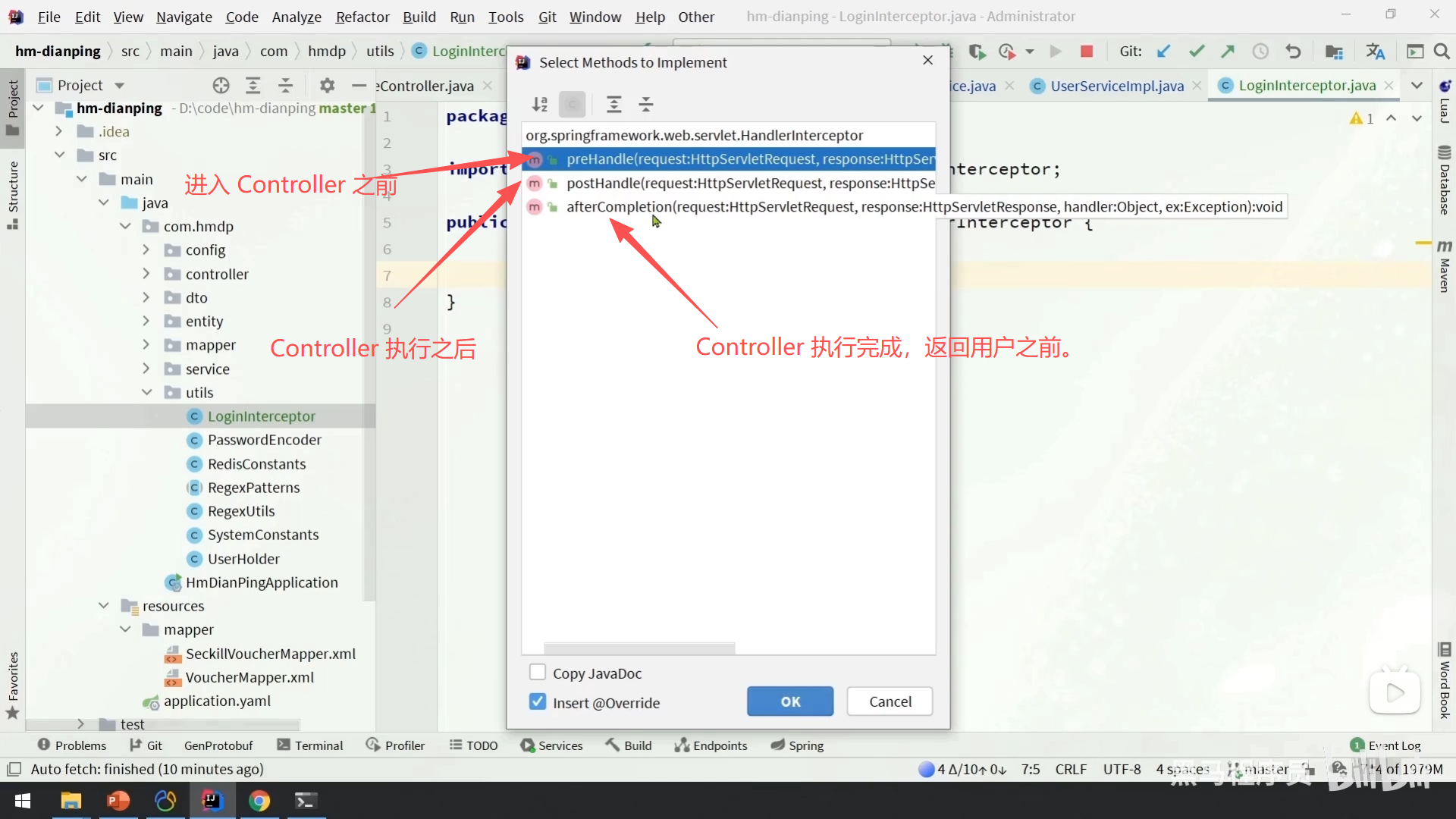Click collapse all icon in dialog toolbar
The height and width of the screenshot is (819, 1456).
[x=645, y=104]
